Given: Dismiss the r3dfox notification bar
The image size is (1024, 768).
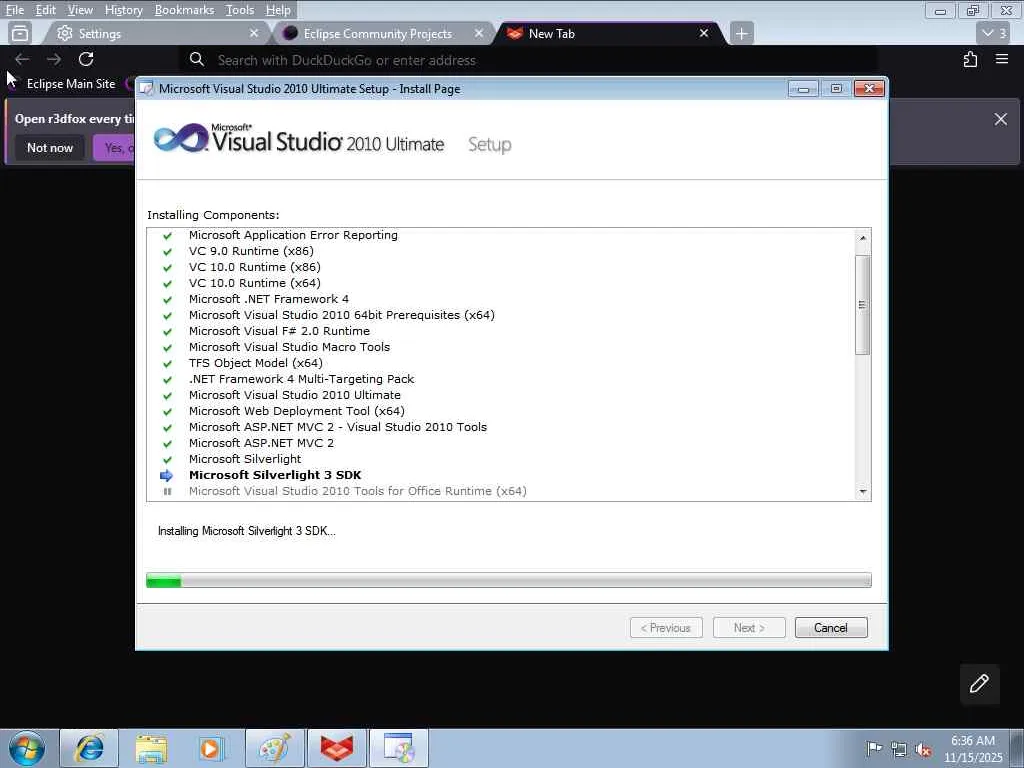Looking at the screenshot, I should point(1000,119).
